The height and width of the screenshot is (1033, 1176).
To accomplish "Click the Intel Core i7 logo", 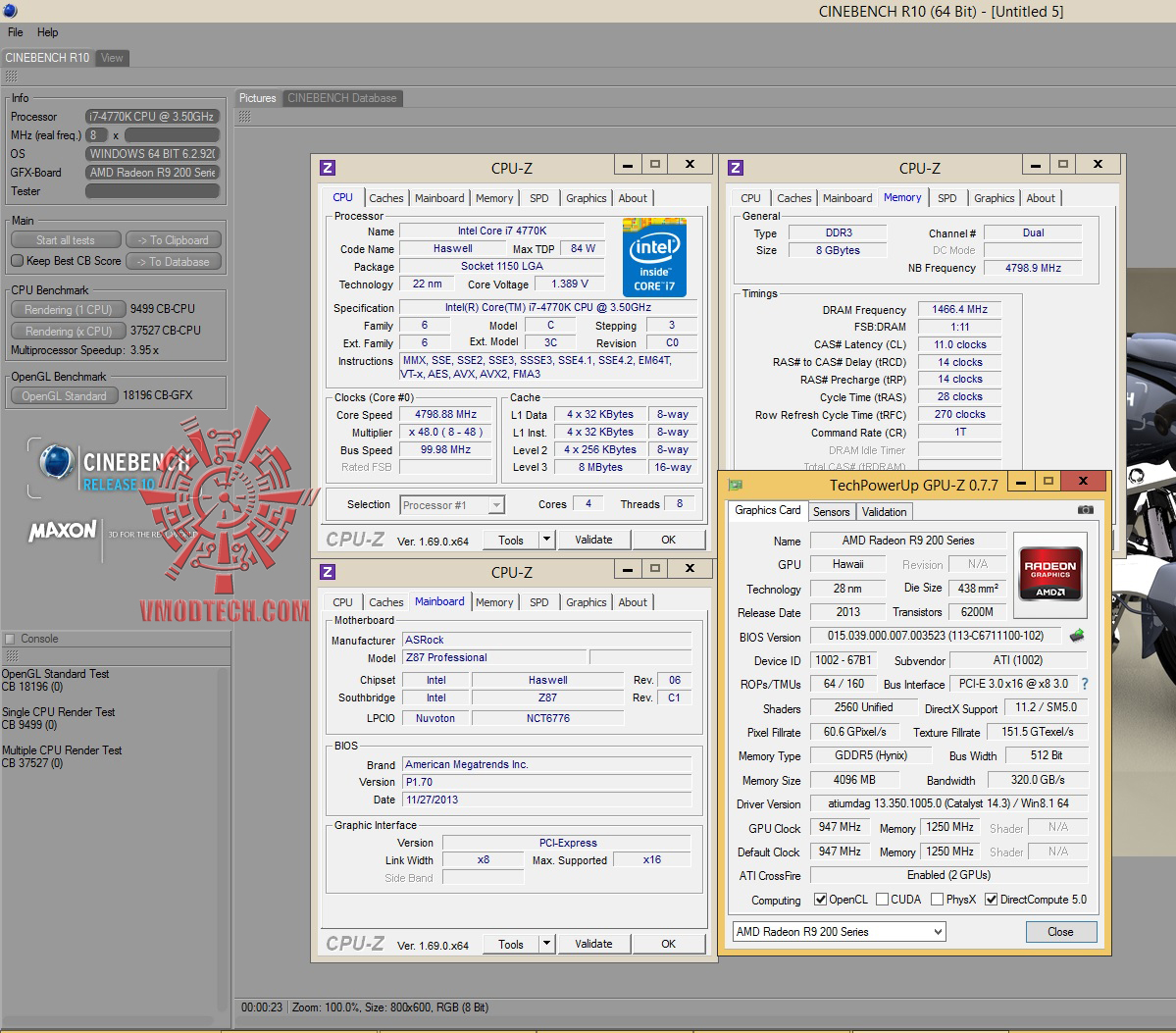I will coord(654,259).
